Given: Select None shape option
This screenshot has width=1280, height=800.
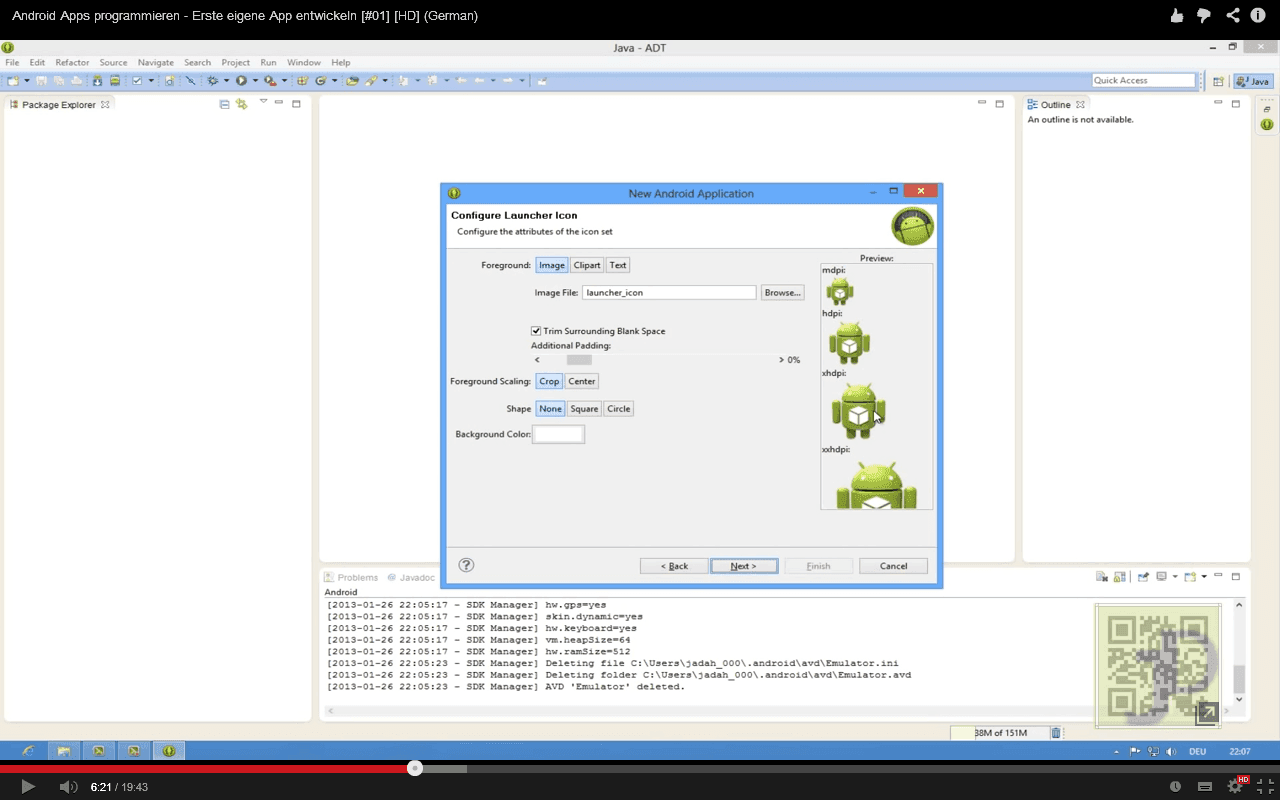Looking at the screenshot, I should [551, 409].
